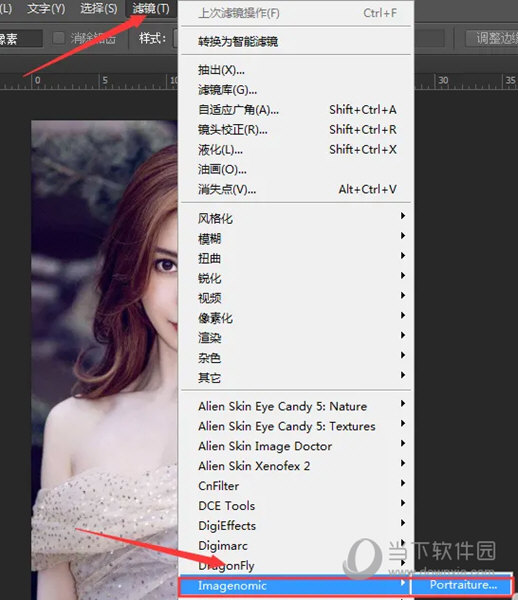This screenshot has width=518, height=600.
Task: Choose 转换为智能滤镜 menu entry
Action: click(x=295, y=41)
